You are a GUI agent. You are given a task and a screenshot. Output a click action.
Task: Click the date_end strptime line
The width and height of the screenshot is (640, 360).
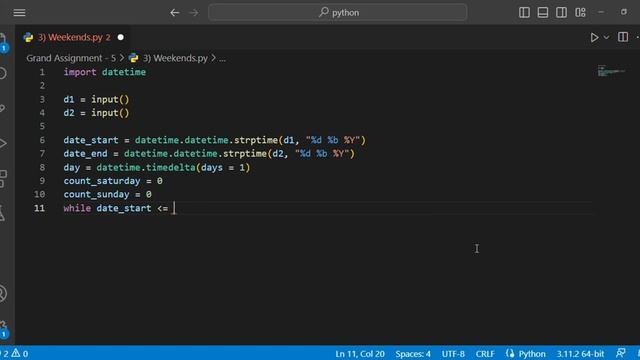click(209, 154)
